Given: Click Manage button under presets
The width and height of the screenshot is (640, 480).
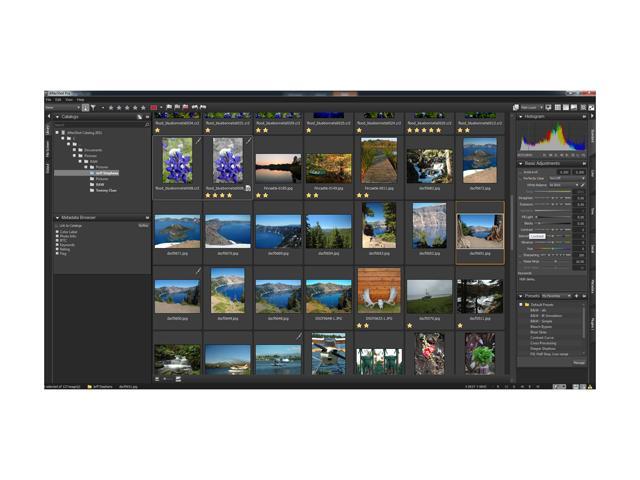Looking at the screenshot, I should point(579,362).
